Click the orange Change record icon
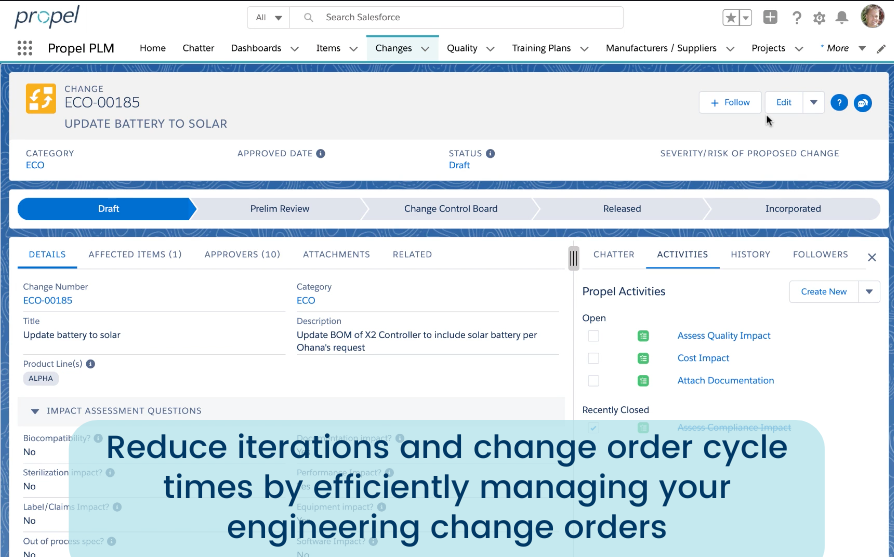 [x=41, y=99]
